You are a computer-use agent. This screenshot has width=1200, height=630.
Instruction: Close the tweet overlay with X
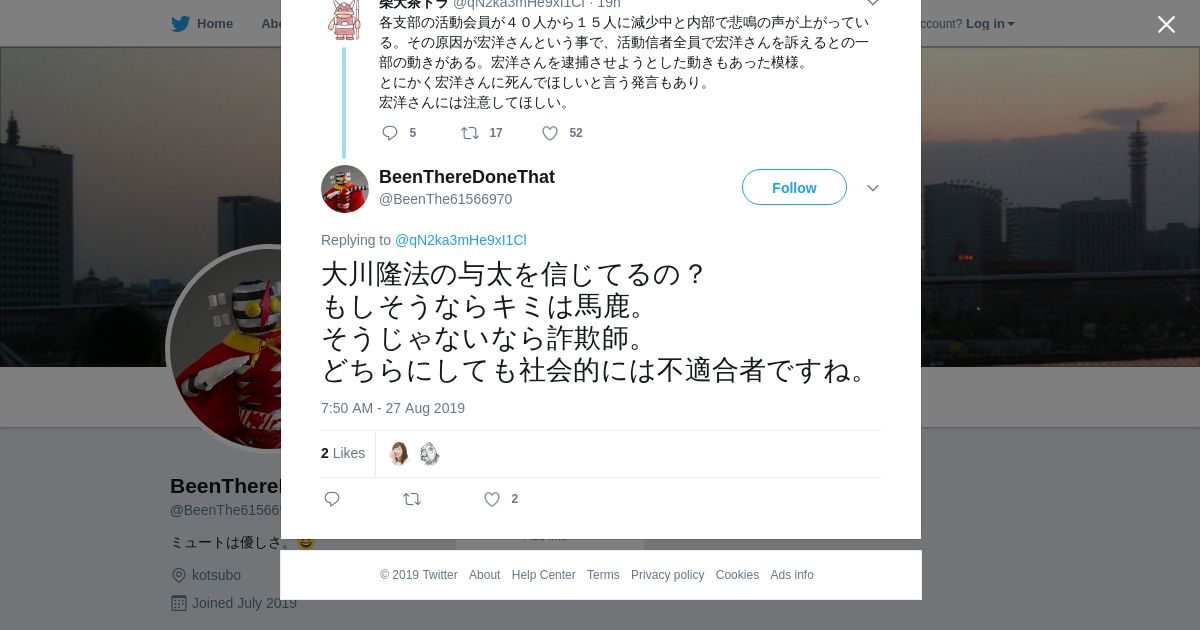1166,24
